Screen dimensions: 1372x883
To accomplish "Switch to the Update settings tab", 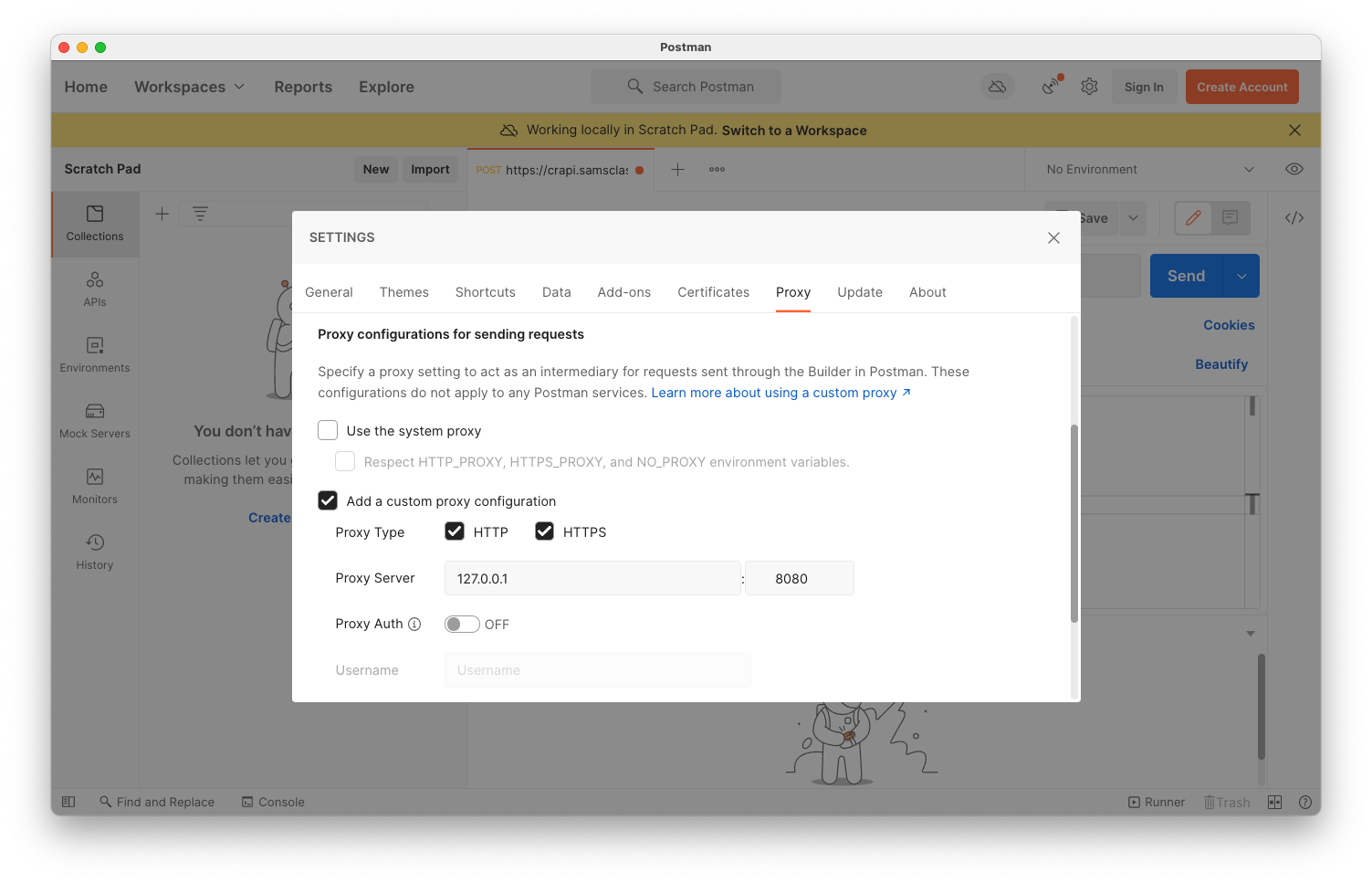I will [x=860, y=292].
